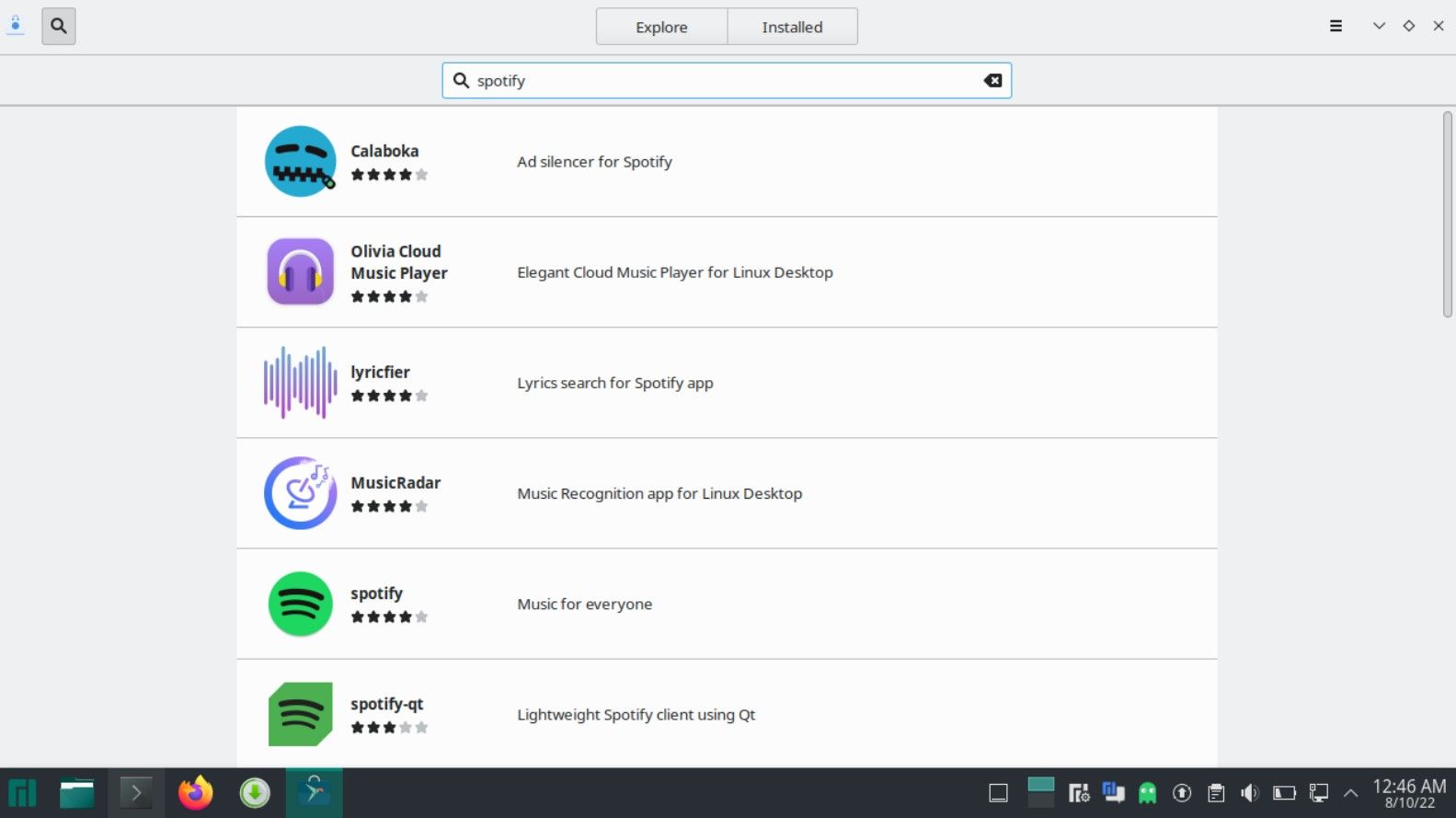Screen dimensions: 1456x818
Task: Click the vertical scrollbar handle
Action: (1447, 213)
